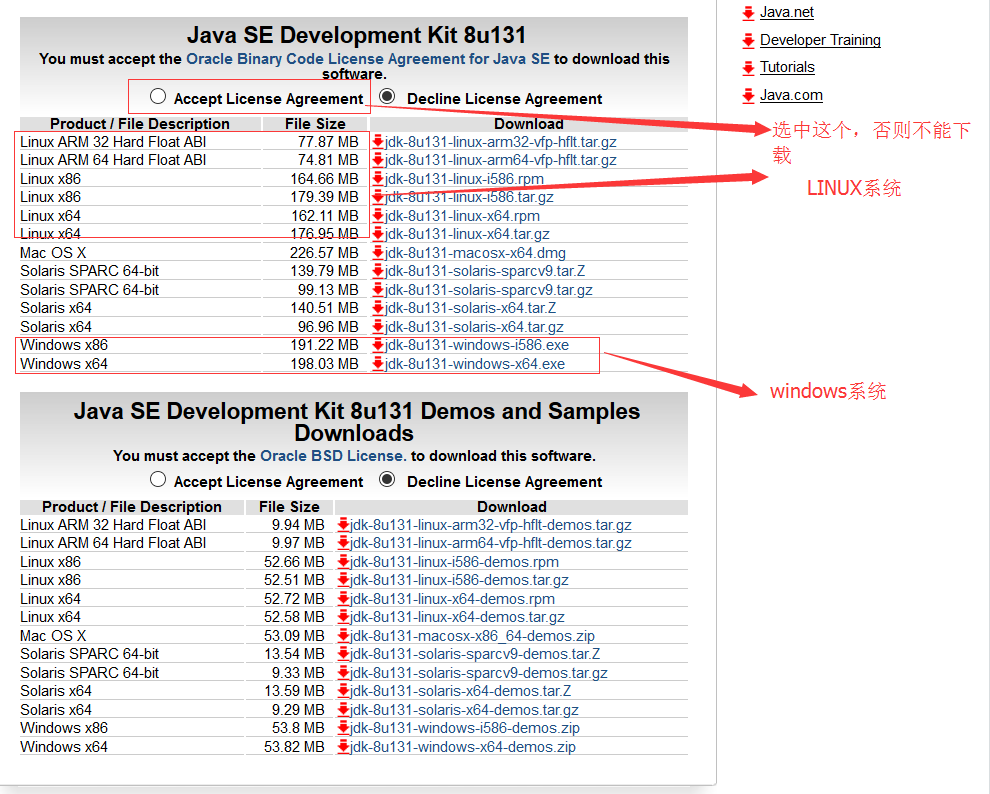Download jdk-8u131-linux-arm32-vfp-hflt.tar.gz
Image resolution: width=990 pixels, height=794 pixels.
pos(501,142)
